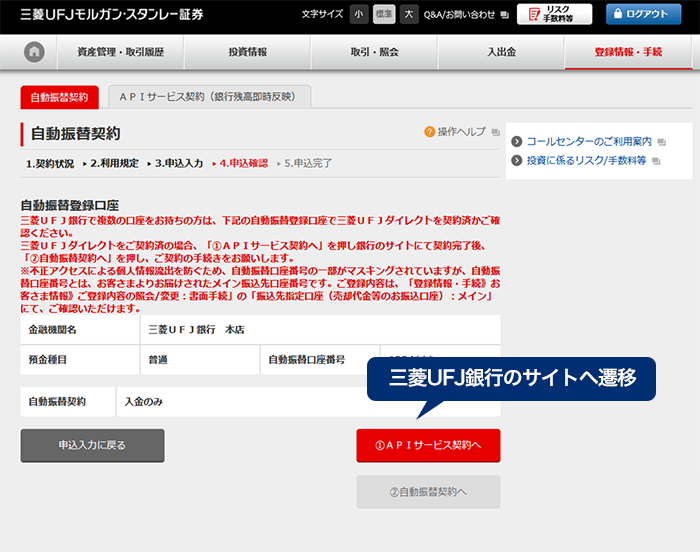Click new-window icon next to 操作ヘルプ
Image resolution: width=700 pixels, height=552 pixels.
[x=496, y=132]
